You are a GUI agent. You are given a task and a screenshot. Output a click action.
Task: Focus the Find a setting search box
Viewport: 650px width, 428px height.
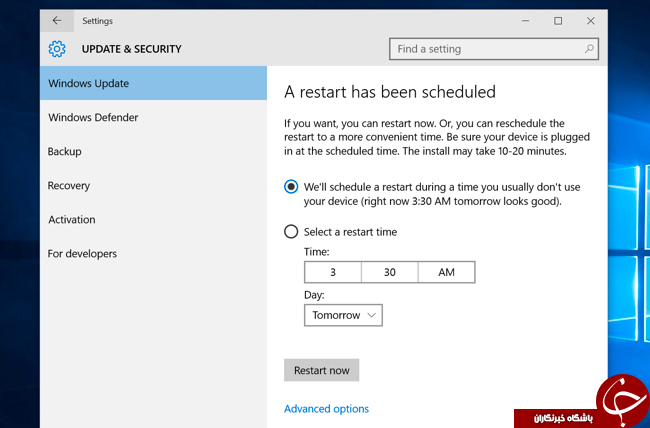point(494,49)
